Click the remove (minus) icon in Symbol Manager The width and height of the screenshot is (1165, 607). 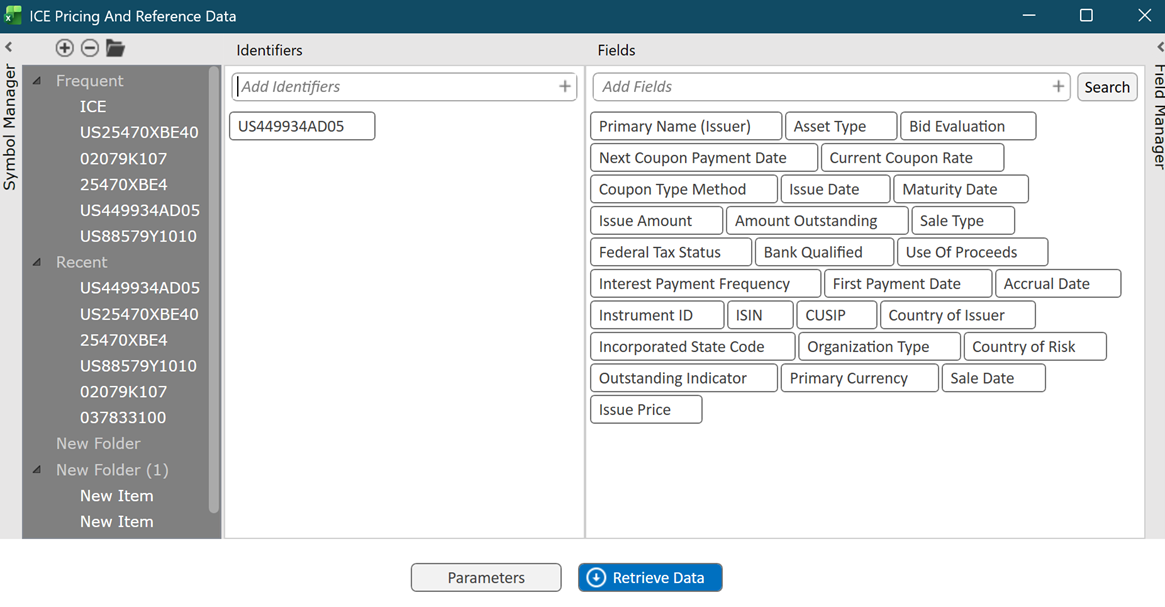(x=90, y=48)
